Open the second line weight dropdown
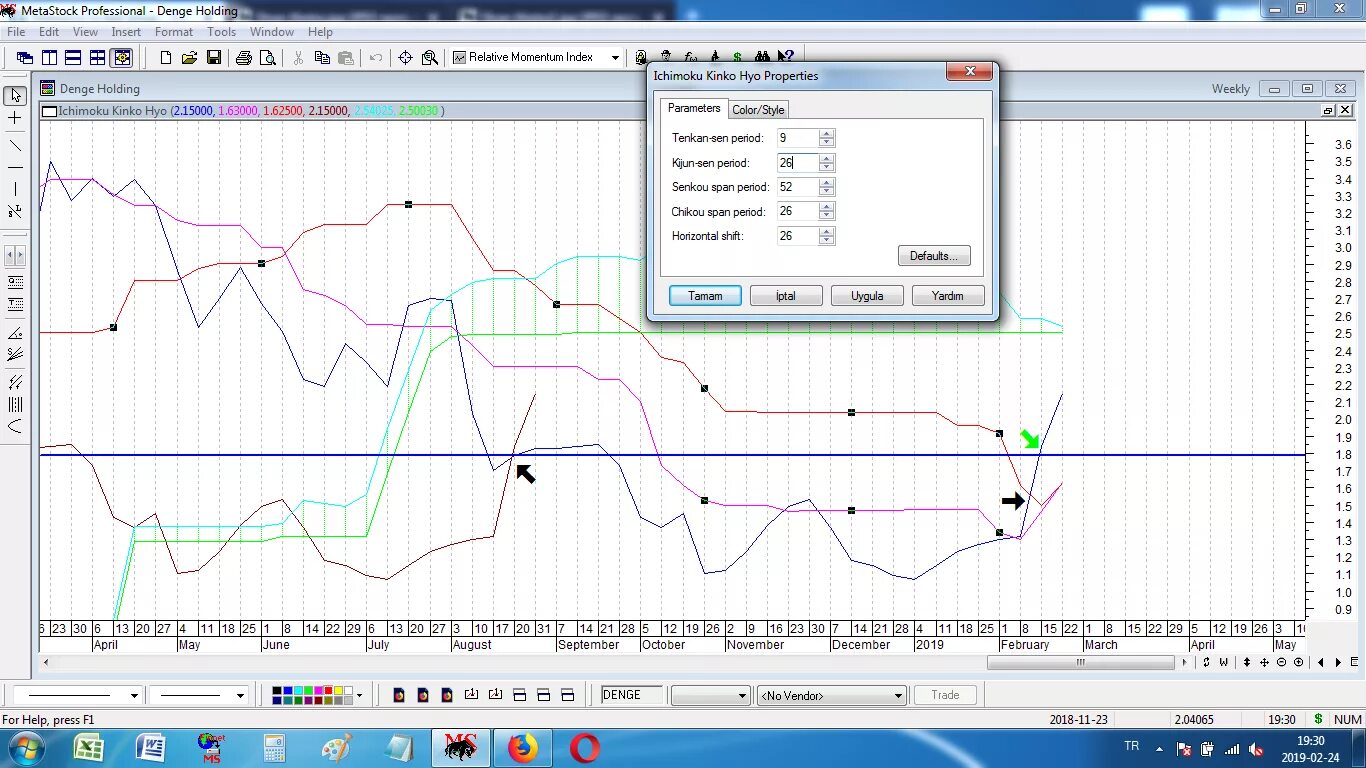The height and width of the screenshot is (768, 1366). pyautogui.click(x=239, y=695)
